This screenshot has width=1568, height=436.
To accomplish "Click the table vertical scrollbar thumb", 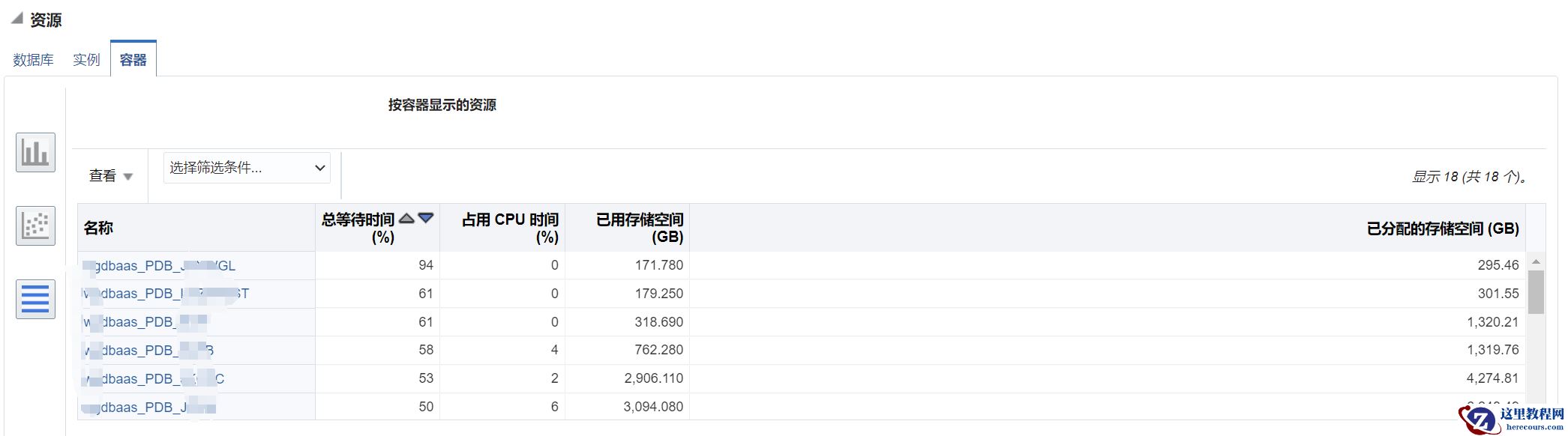I will click(x=1535, y=292).
